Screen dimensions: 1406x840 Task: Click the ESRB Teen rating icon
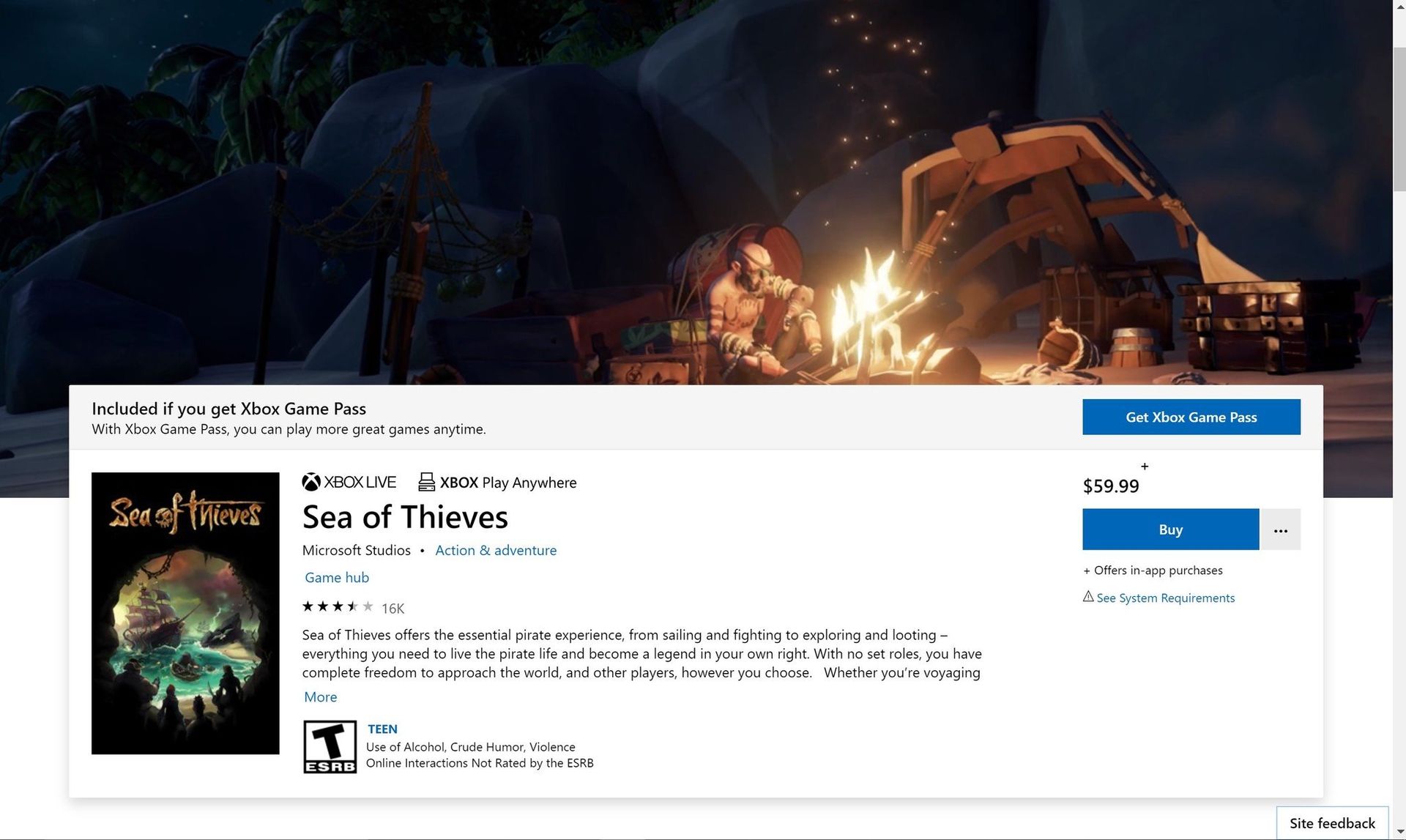(330, 746)
